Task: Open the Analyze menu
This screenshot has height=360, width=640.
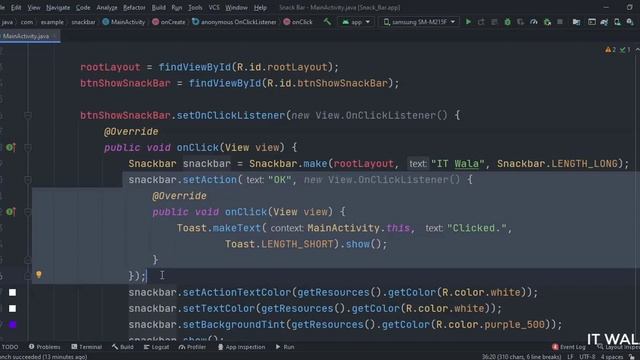Action: tap(107, 7)
